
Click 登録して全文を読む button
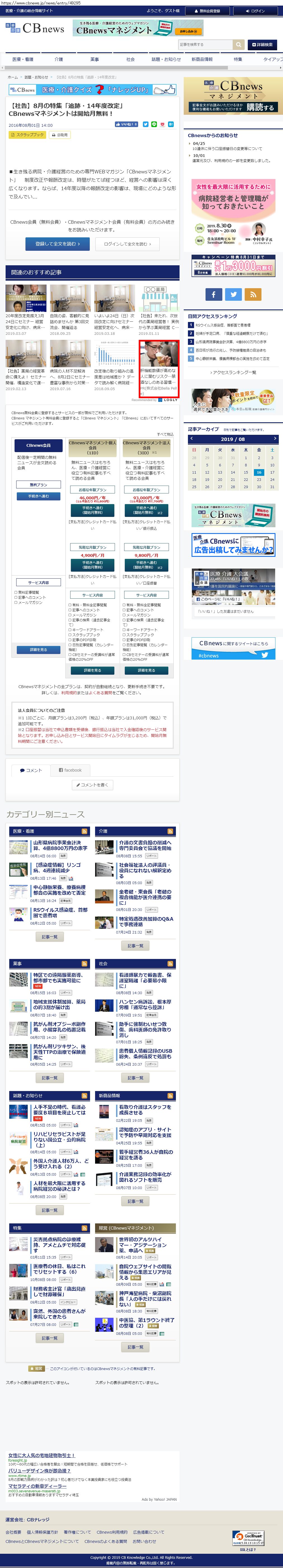click(x=57, y=244)
